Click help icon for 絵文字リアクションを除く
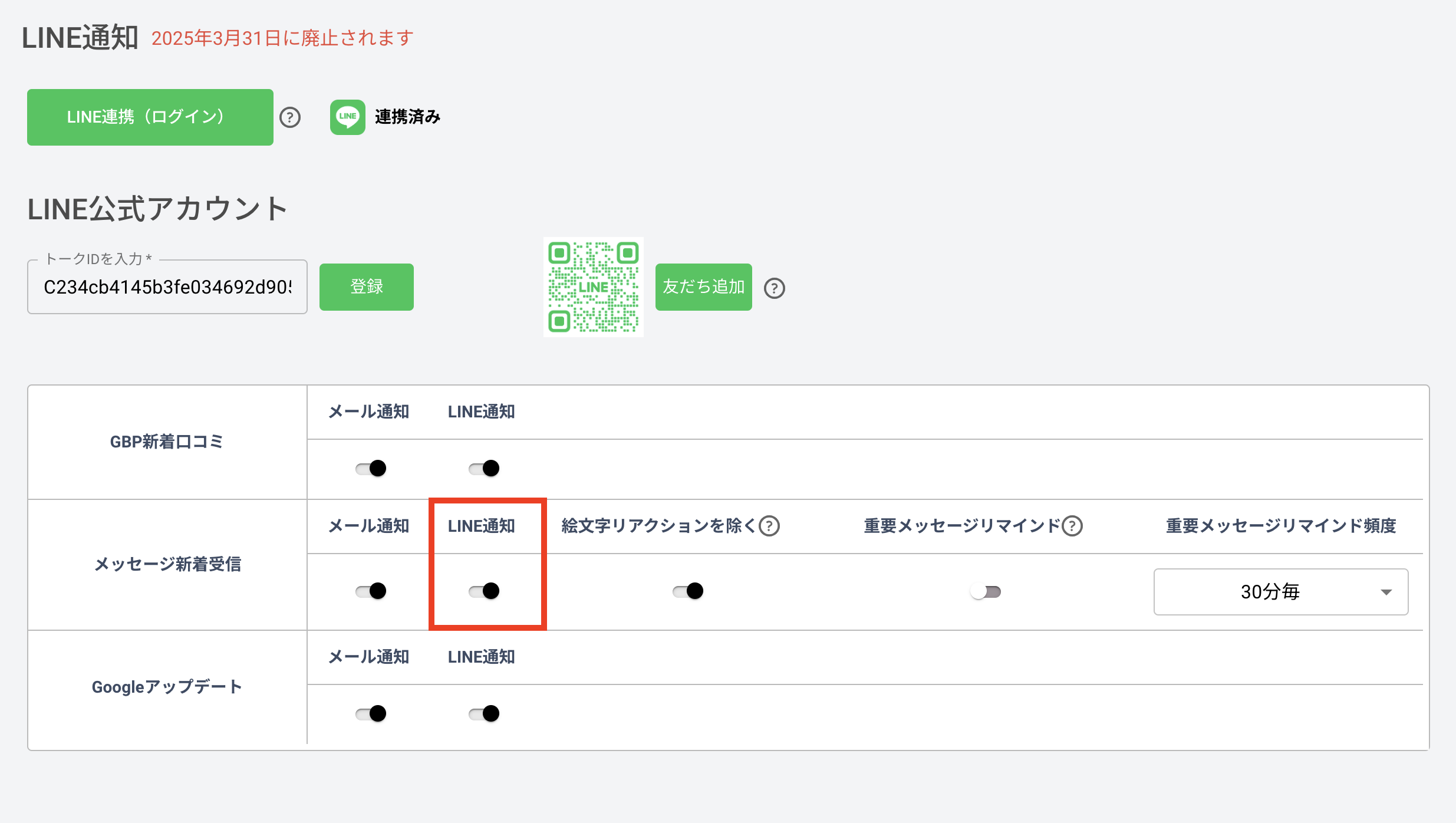1456x823 pixels. (769, 525)
